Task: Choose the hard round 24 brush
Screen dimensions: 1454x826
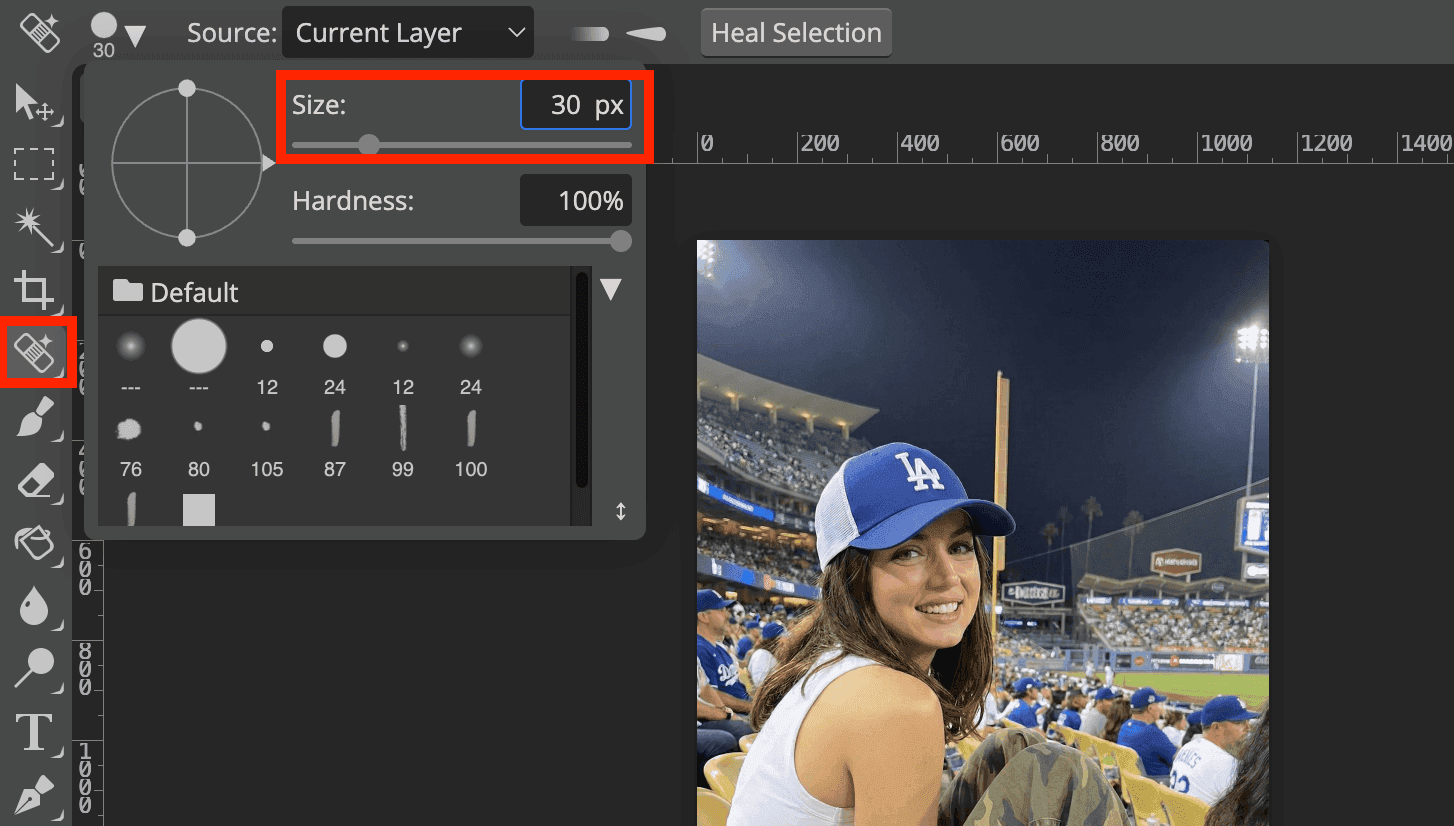Action: pyautogui.click(x=335, y=346)
